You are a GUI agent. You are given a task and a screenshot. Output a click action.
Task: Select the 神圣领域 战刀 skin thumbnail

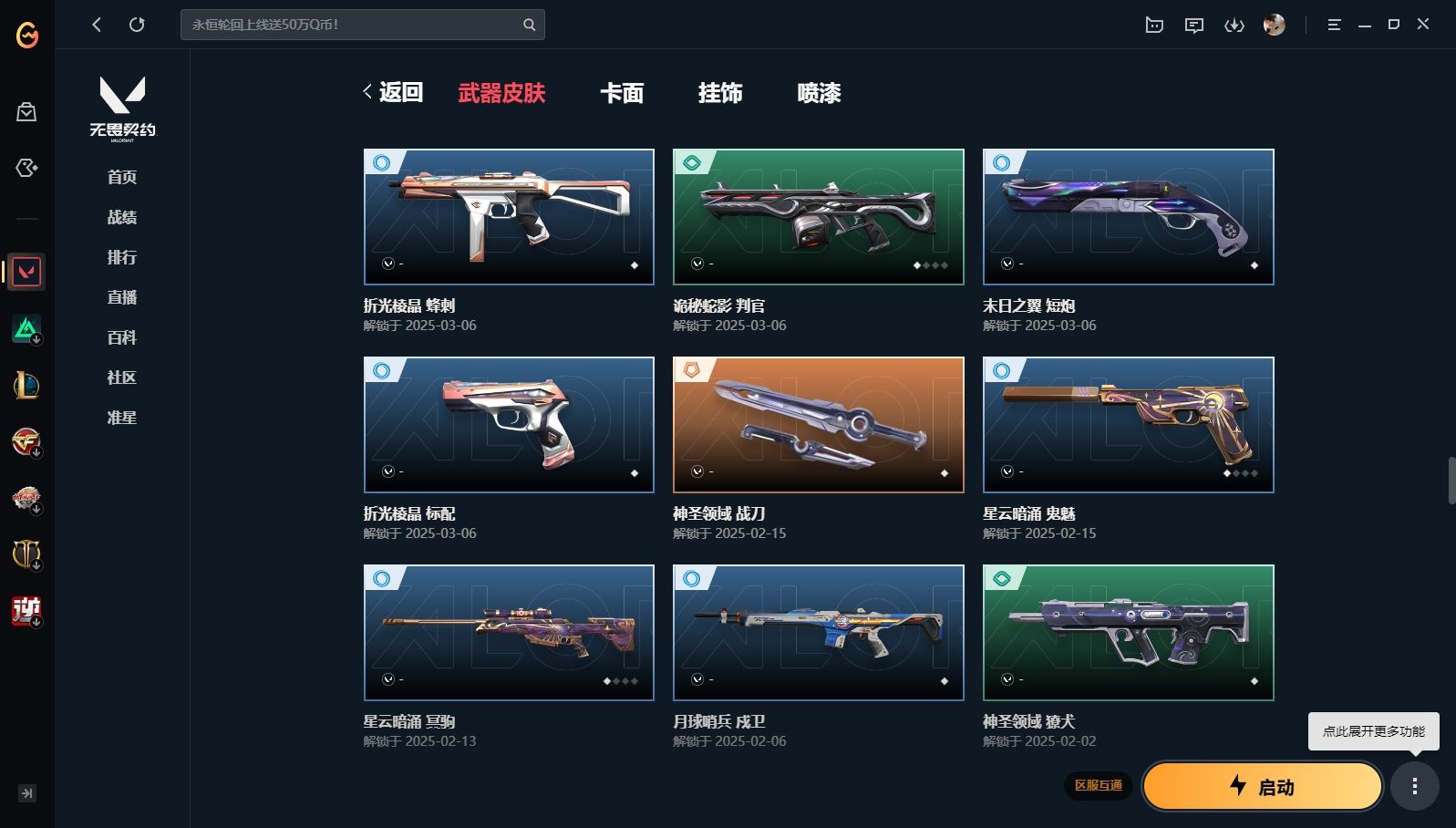(819, 425)
